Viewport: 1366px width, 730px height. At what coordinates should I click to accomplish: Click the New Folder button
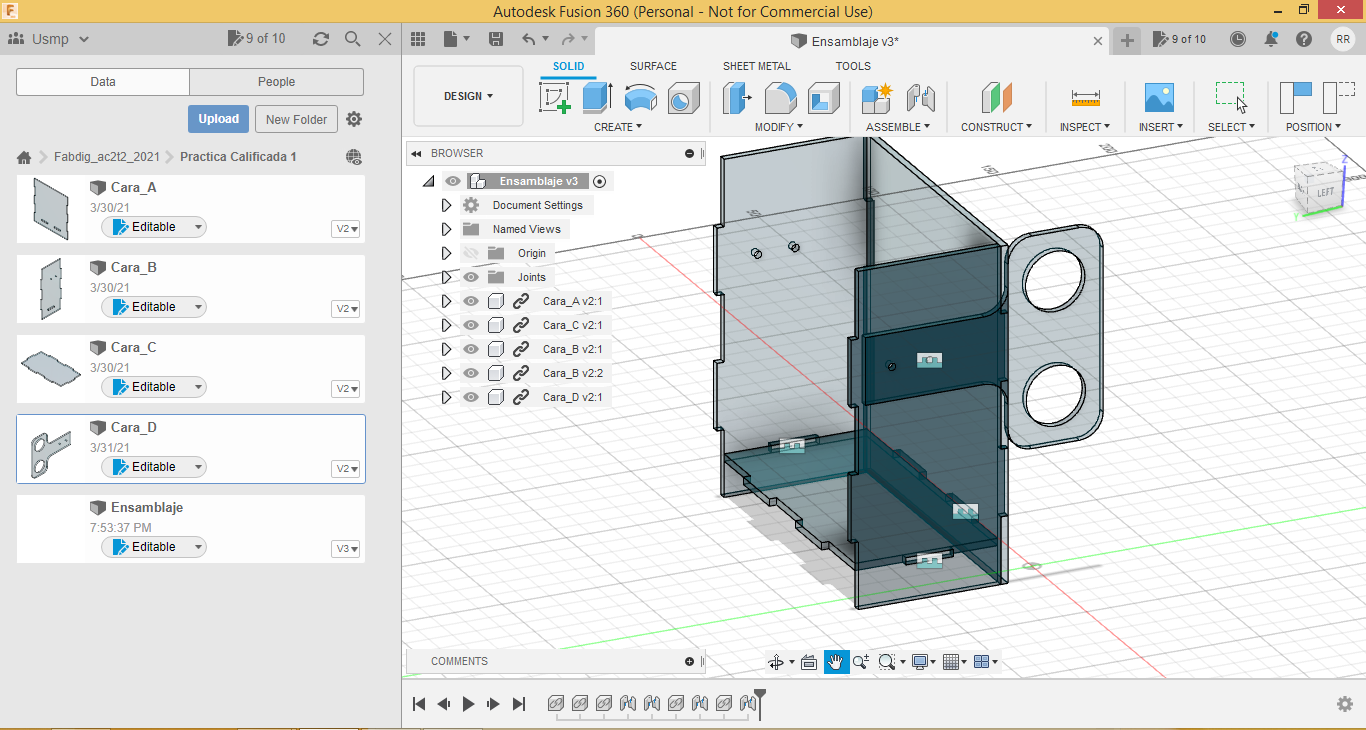click(x=297, y=119)
